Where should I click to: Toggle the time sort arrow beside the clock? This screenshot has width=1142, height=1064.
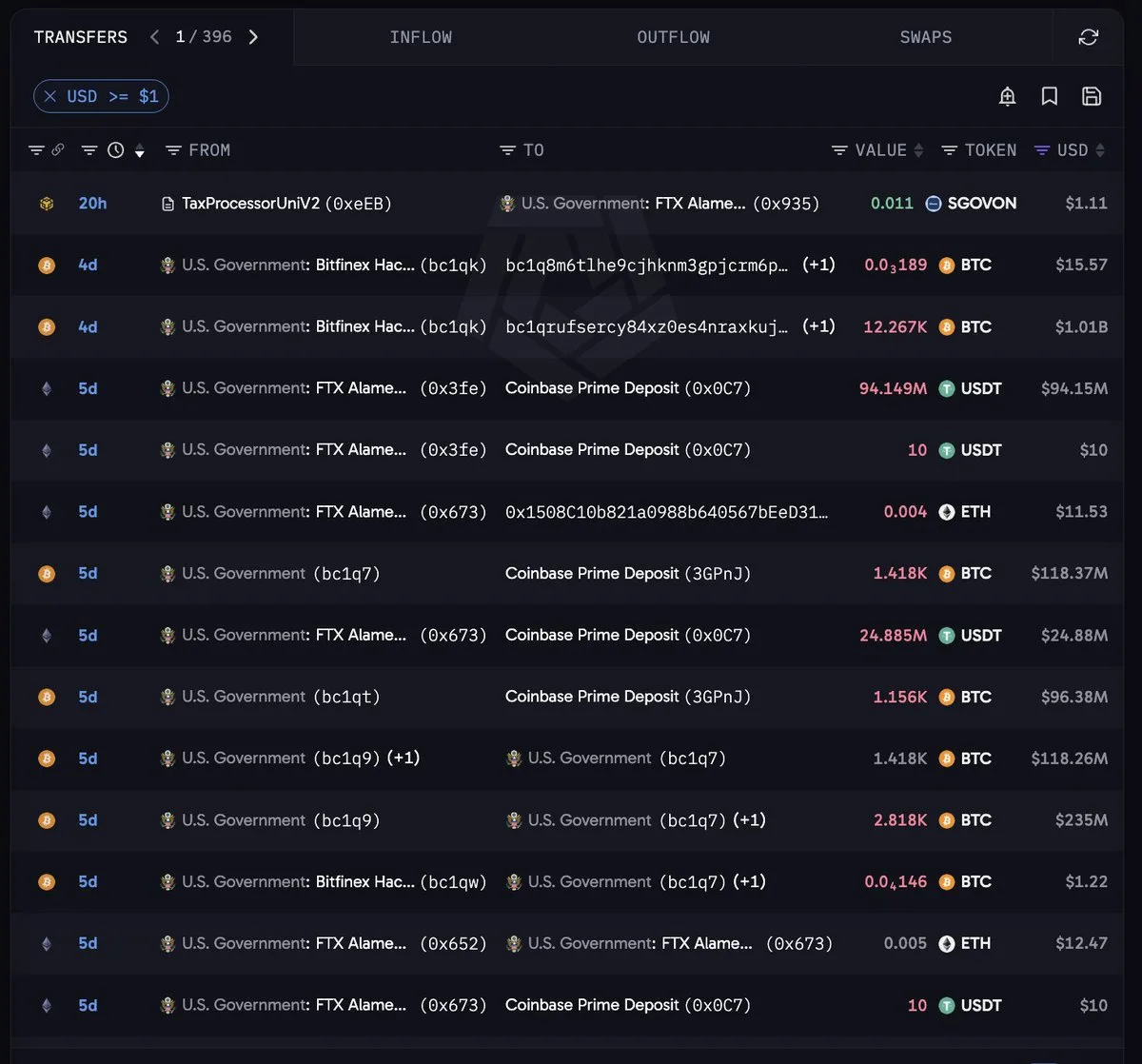point(140,151)
